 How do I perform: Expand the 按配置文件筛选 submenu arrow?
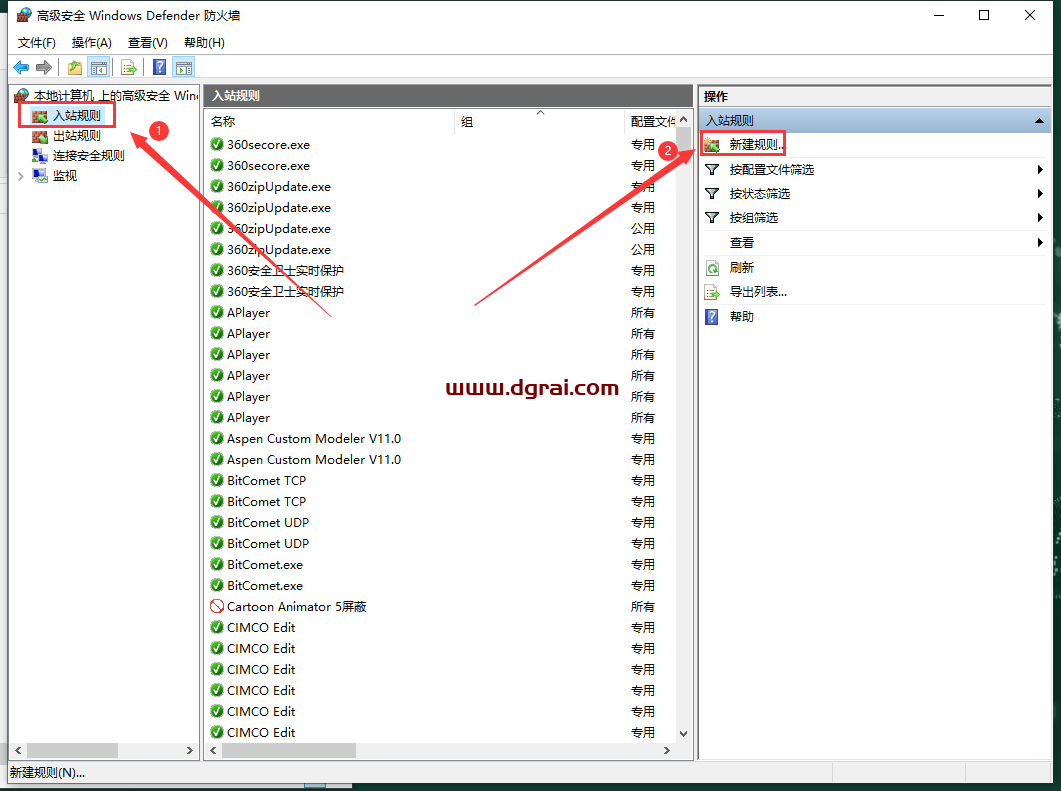(x=1040, y=170)
